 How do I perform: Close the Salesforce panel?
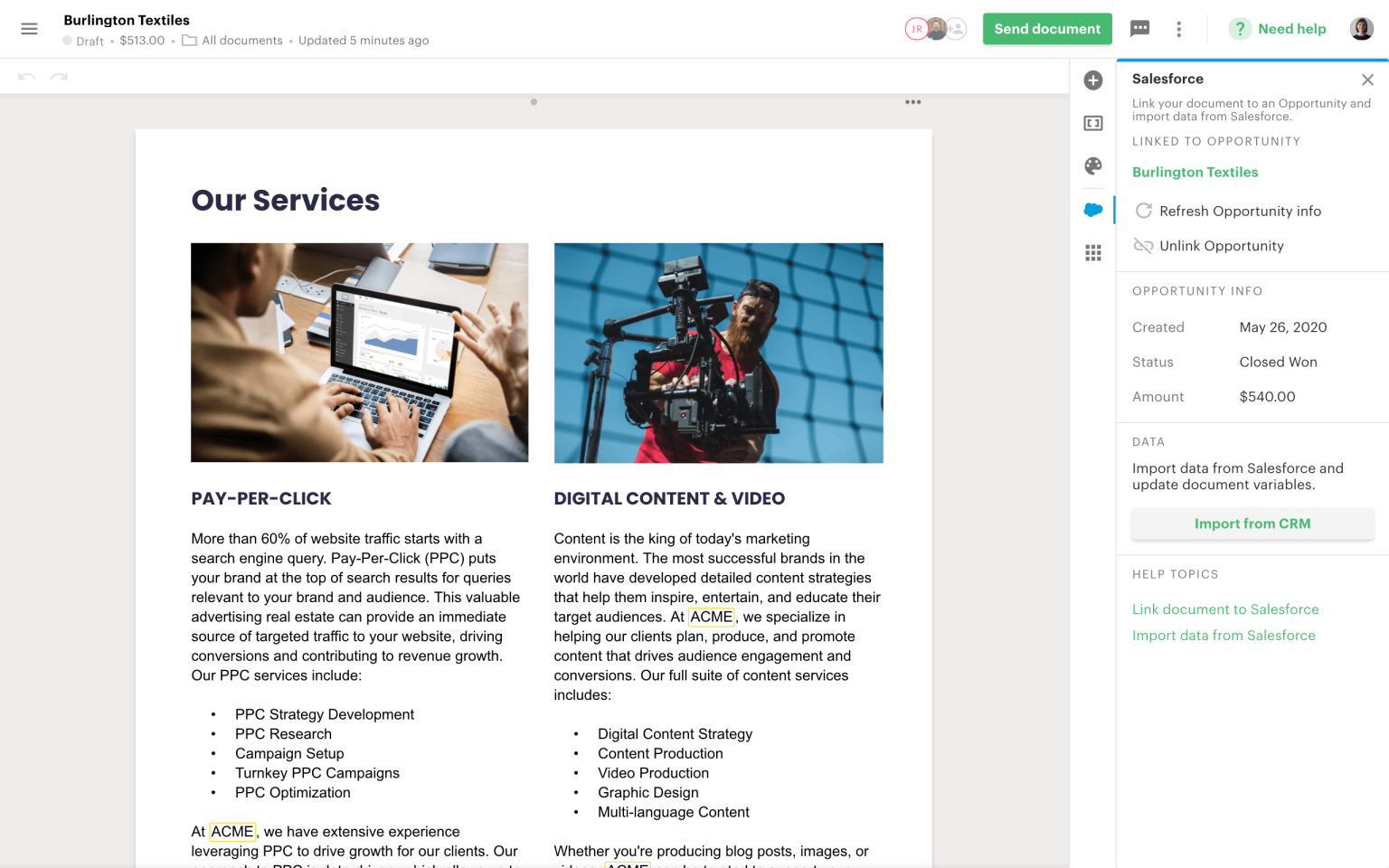coord(1367,80)
